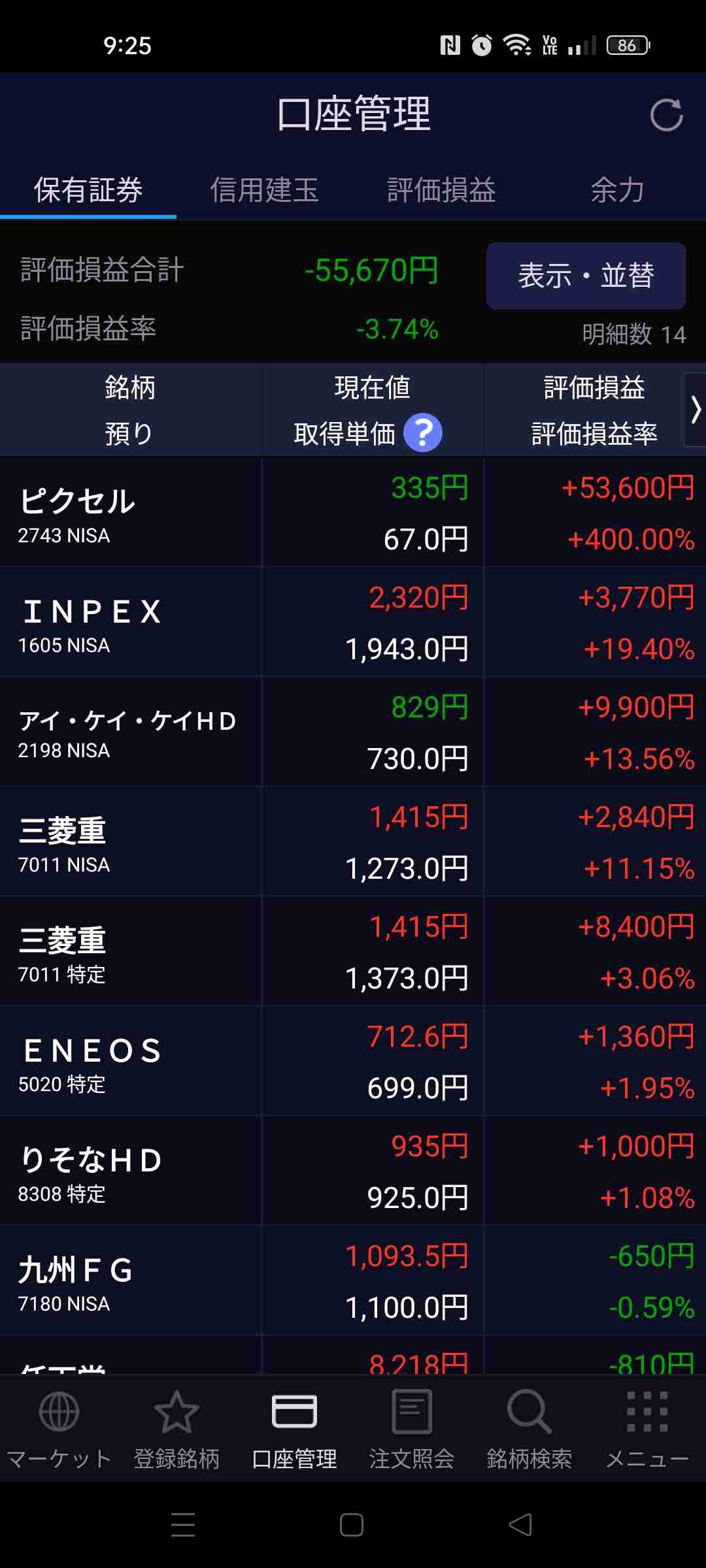Switch to 信用建玉 tab

point(264,190)
